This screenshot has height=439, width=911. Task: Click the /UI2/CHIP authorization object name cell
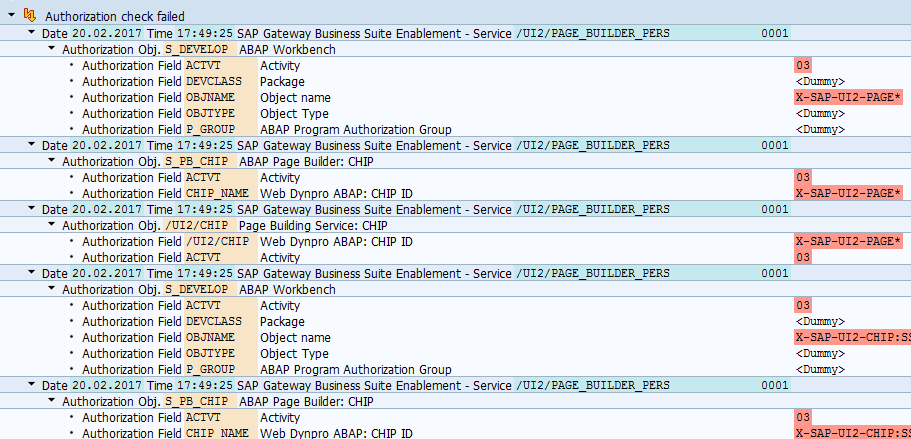(x=200, y=225)
